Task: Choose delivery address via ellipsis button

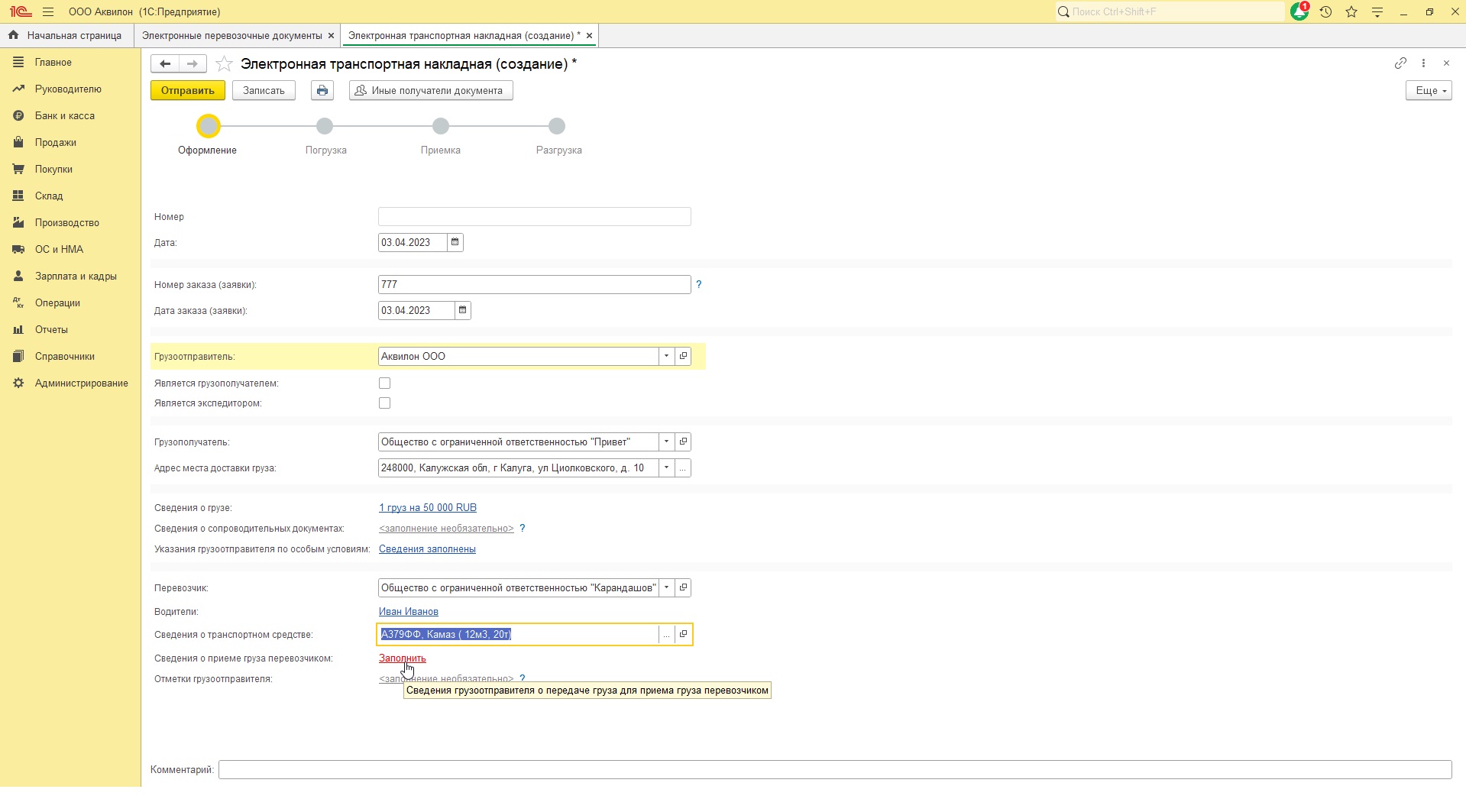Action: pyautogui.click(x=683, y=467)
